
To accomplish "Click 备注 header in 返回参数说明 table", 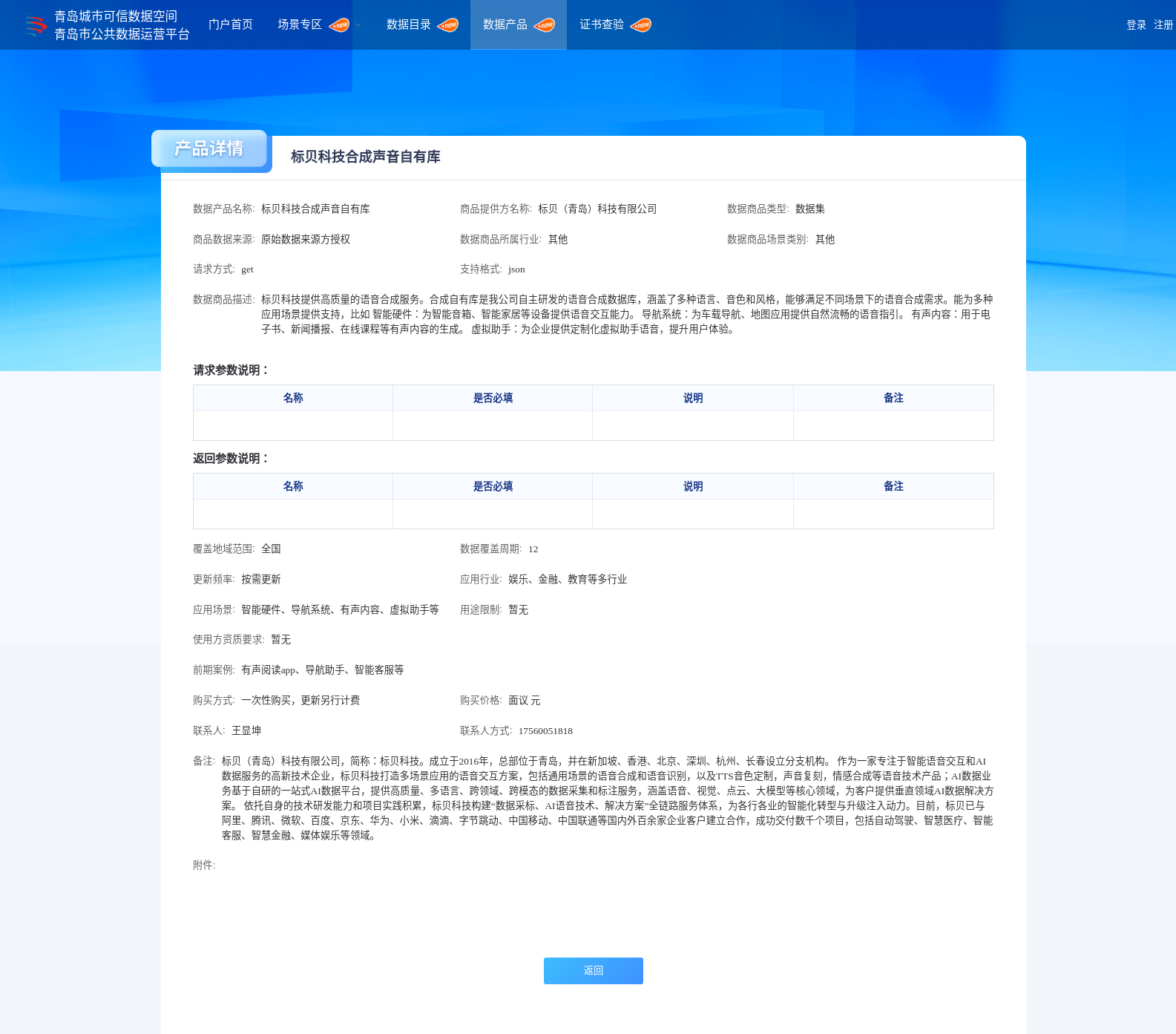I will (893, 486).
